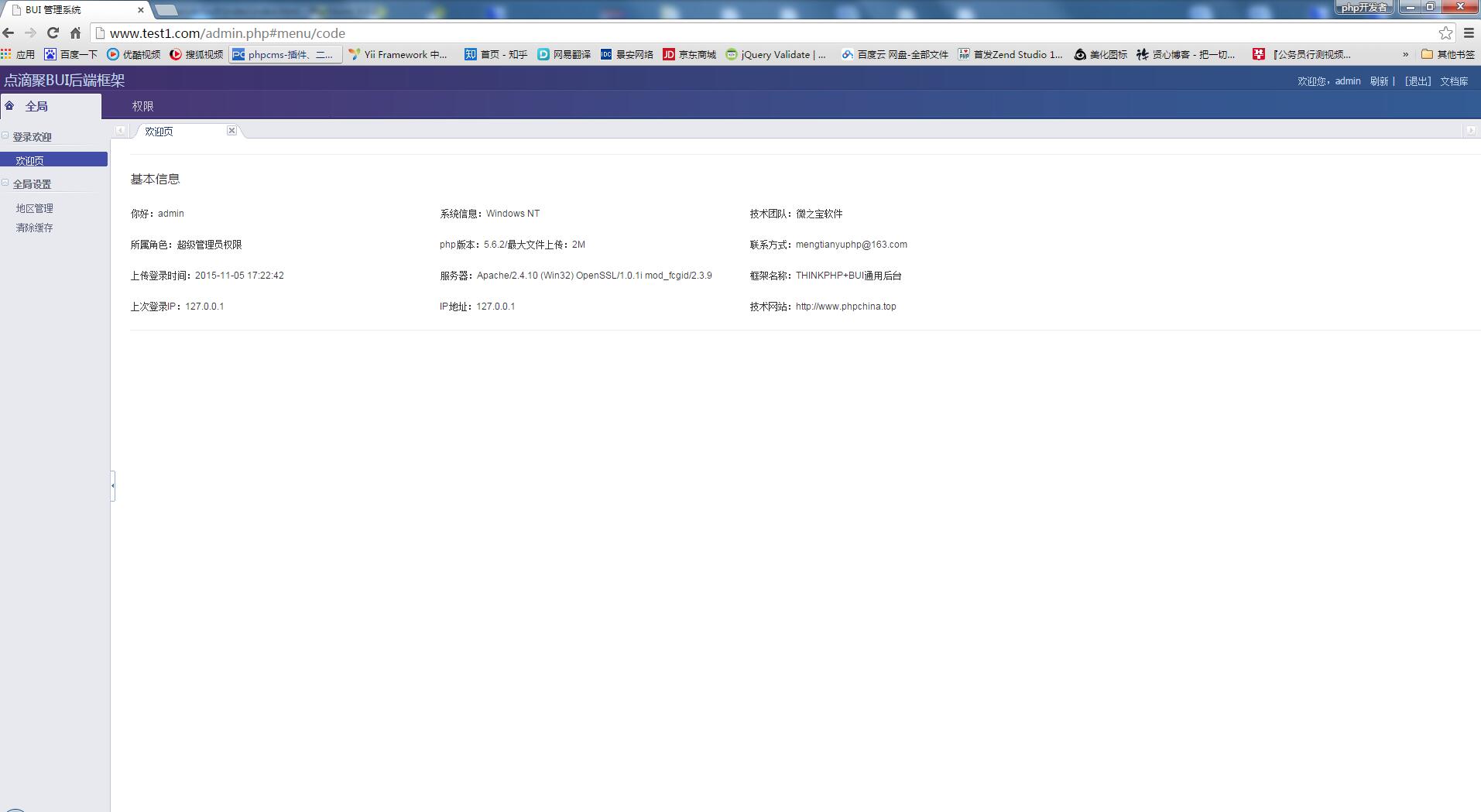Go to the browser home page icon

pos(75,33)
